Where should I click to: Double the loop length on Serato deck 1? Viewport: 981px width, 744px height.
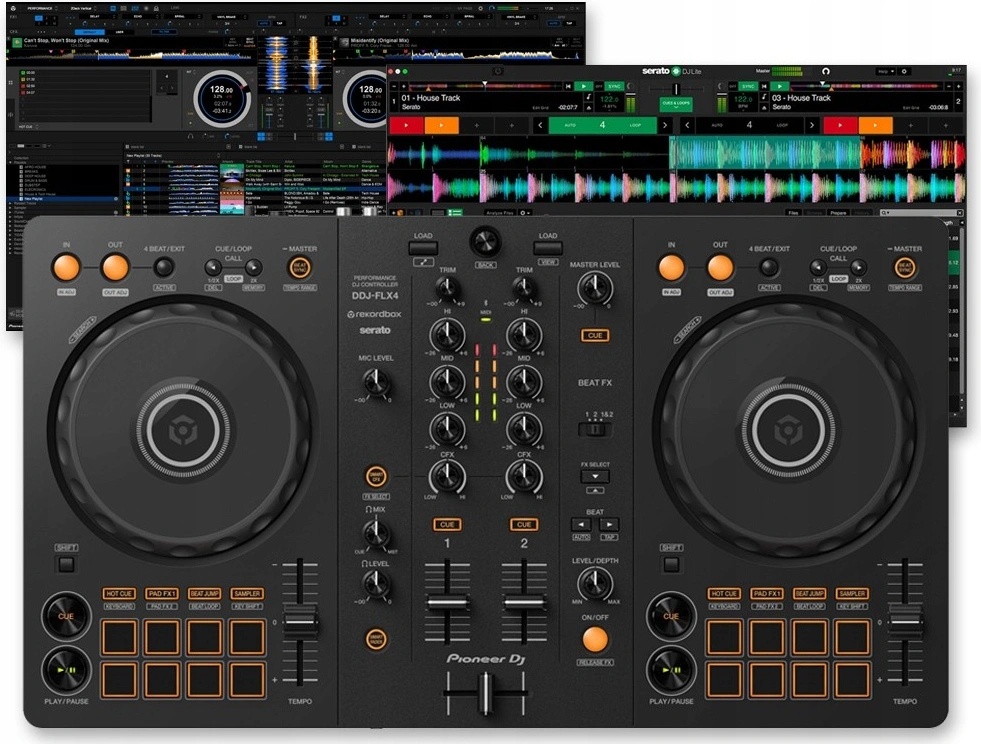point(664,125)
